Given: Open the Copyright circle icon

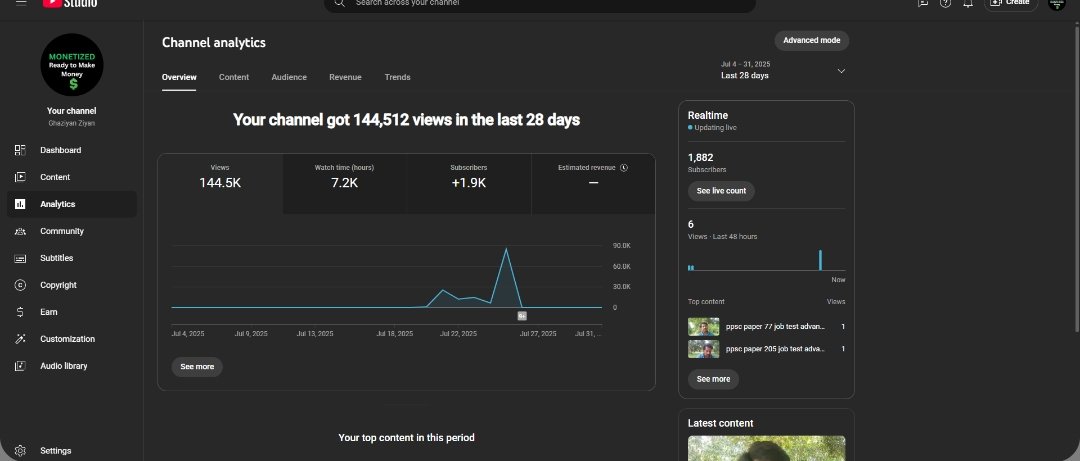Looking at the screenshot, I should pos(20,285).
